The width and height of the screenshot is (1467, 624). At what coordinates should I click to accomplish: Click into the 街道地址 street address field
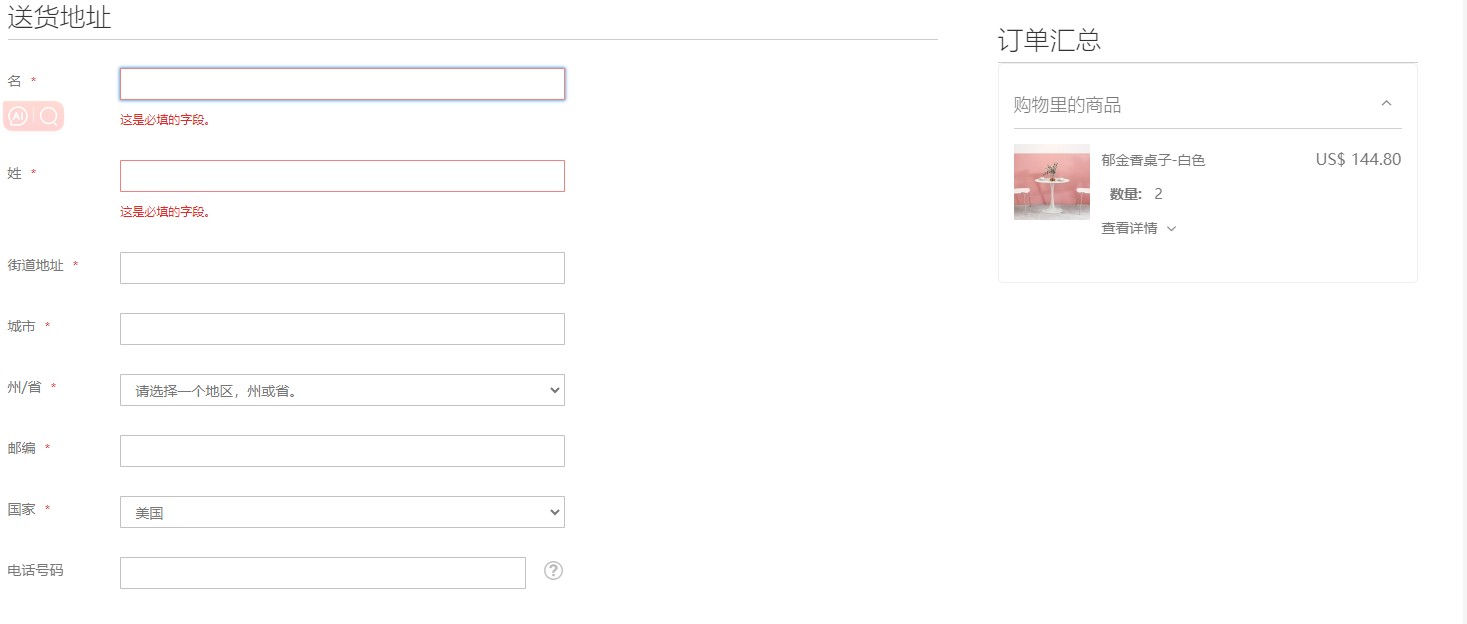click(x=342, y=268)
